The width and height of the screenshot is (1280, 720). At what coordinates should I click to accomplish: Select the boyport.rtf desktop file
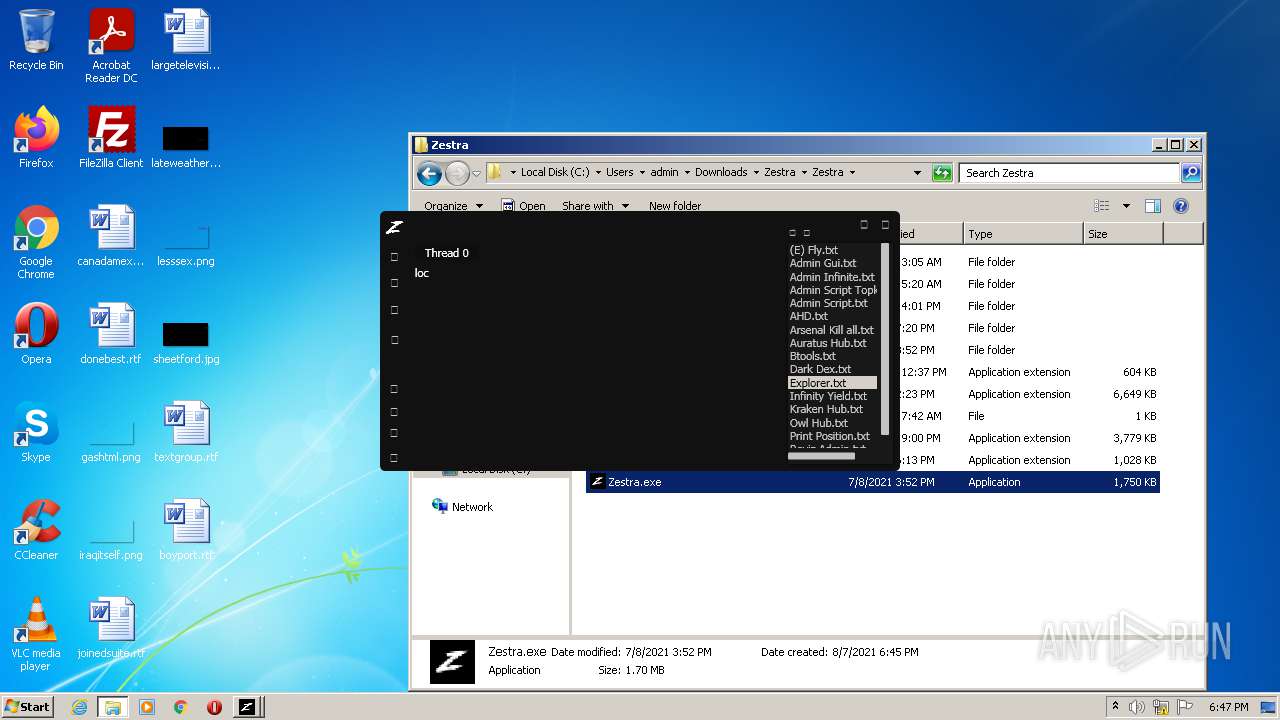186,529
